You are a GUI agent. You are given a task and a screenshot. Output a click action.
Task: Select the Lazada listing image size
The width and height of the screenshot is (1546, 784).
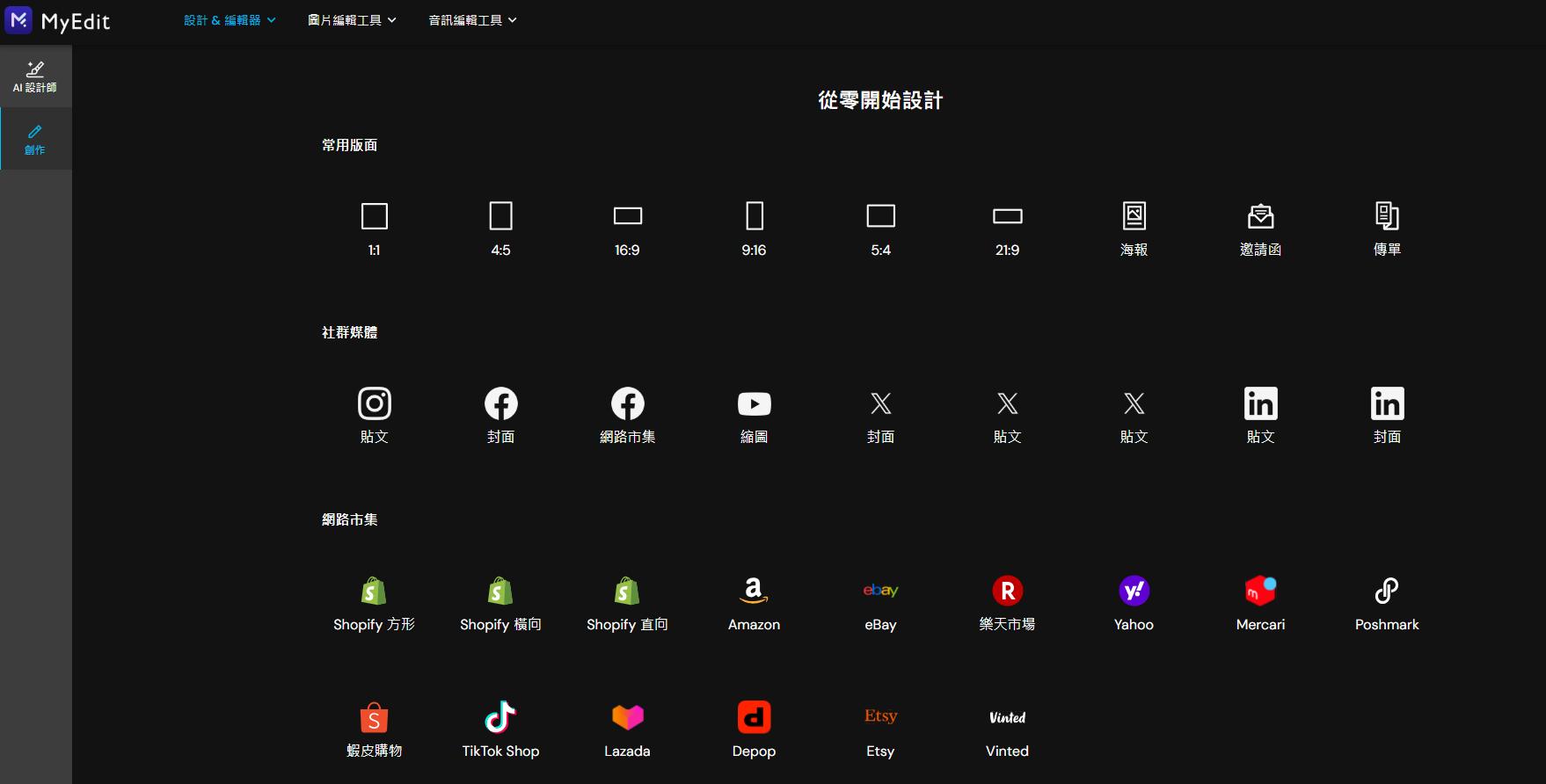pos(628,730)
